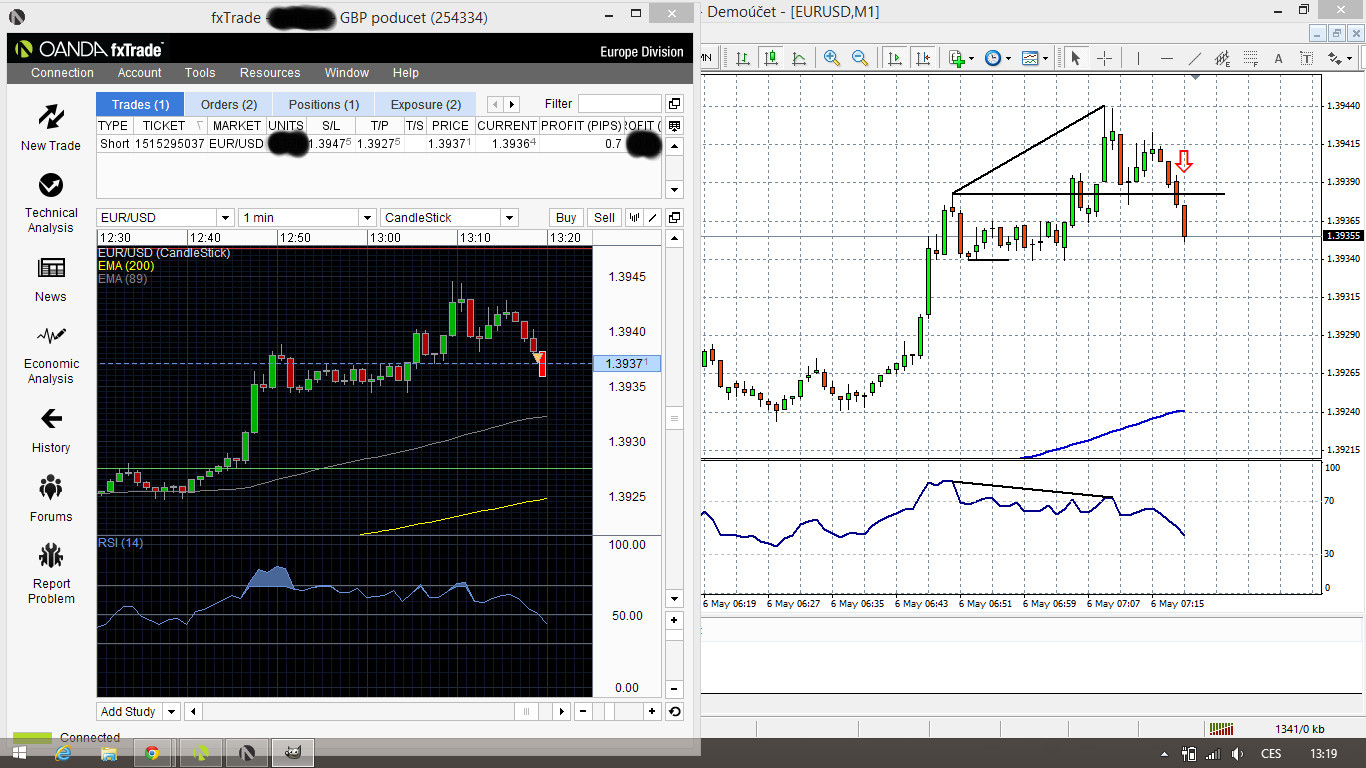Click the Filter input field
Viewport: 1366px width, 768px height.
click(620, 103)
